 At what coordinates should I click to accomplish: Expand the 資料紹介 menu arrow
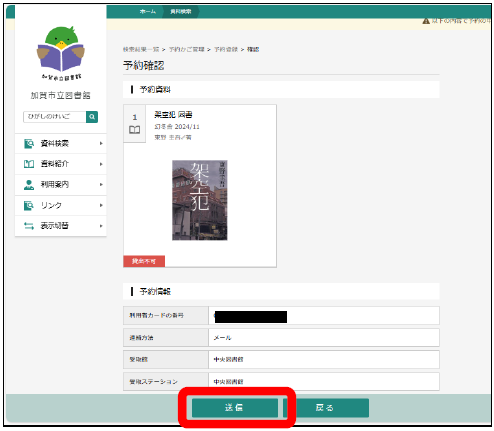(101, 164)
